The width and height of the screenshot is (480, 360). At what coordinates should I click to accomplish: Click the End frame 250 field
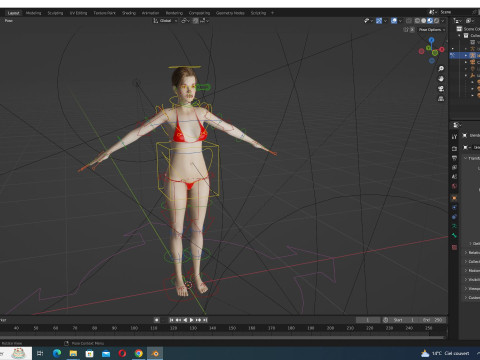(433, 320)
